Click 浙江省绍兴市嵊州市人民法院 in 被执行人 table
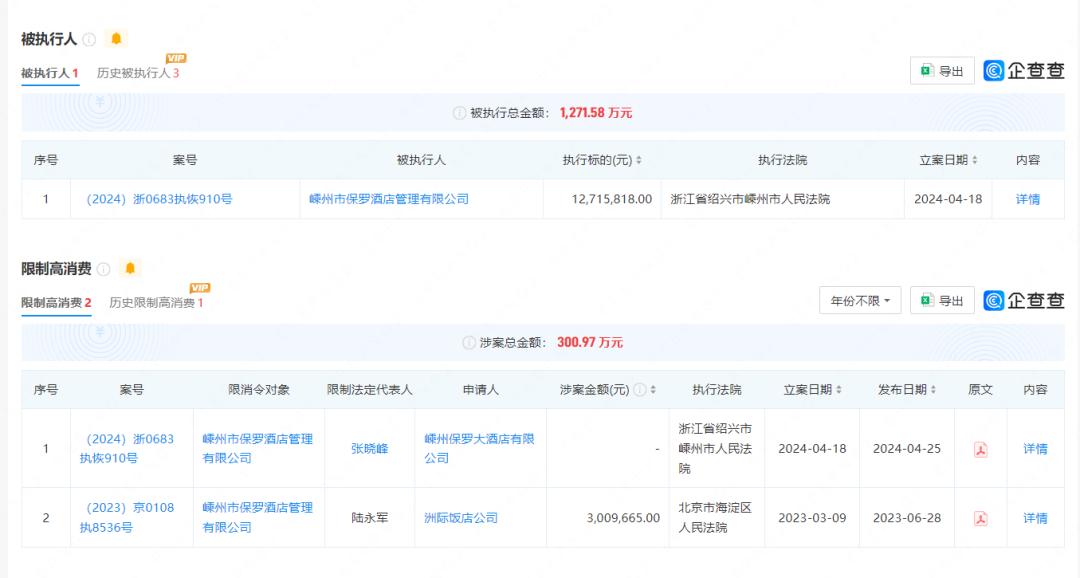This screenshot has width=1080, height=578. [x=750, y=199]
